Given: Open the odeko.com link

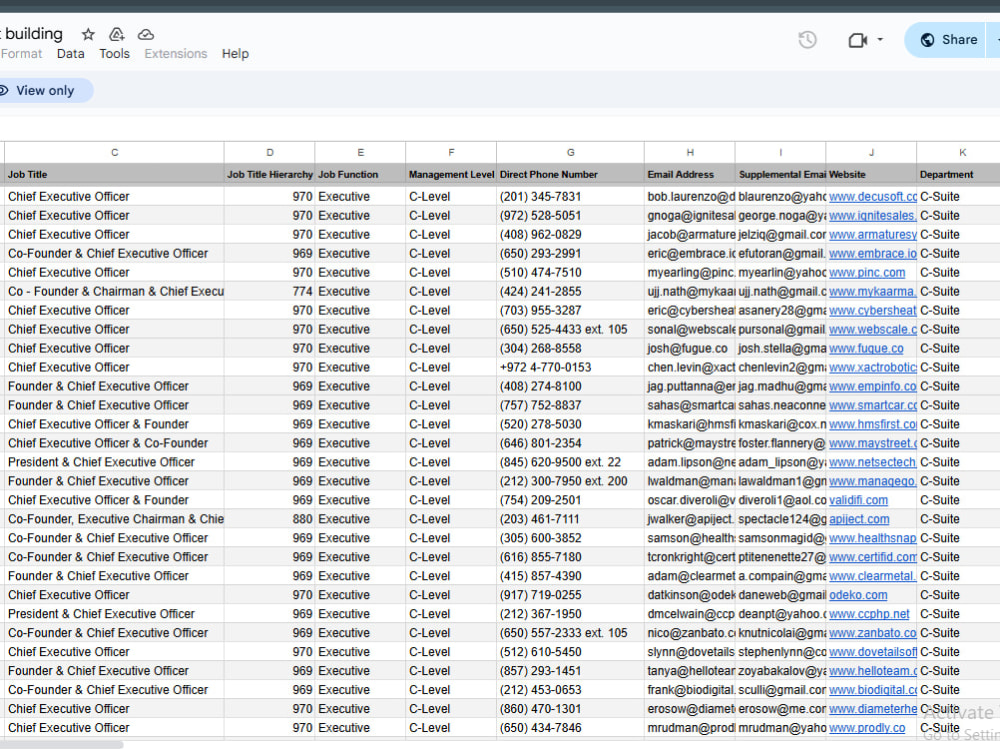Looking at the screenshot, I should click(858, 595).
